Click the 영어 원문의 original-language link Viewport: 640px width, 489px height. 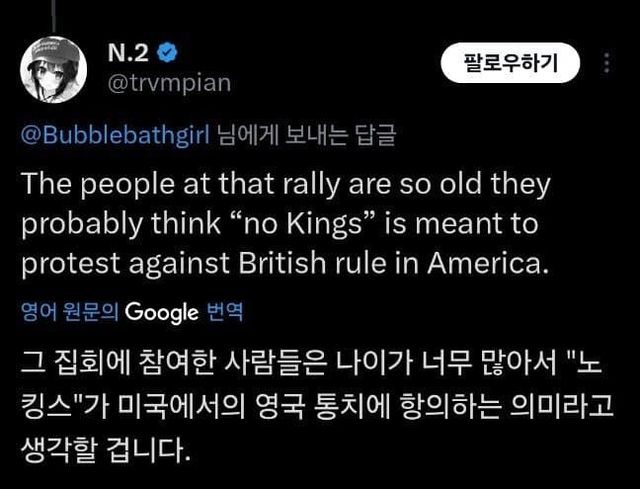point(70,312)
